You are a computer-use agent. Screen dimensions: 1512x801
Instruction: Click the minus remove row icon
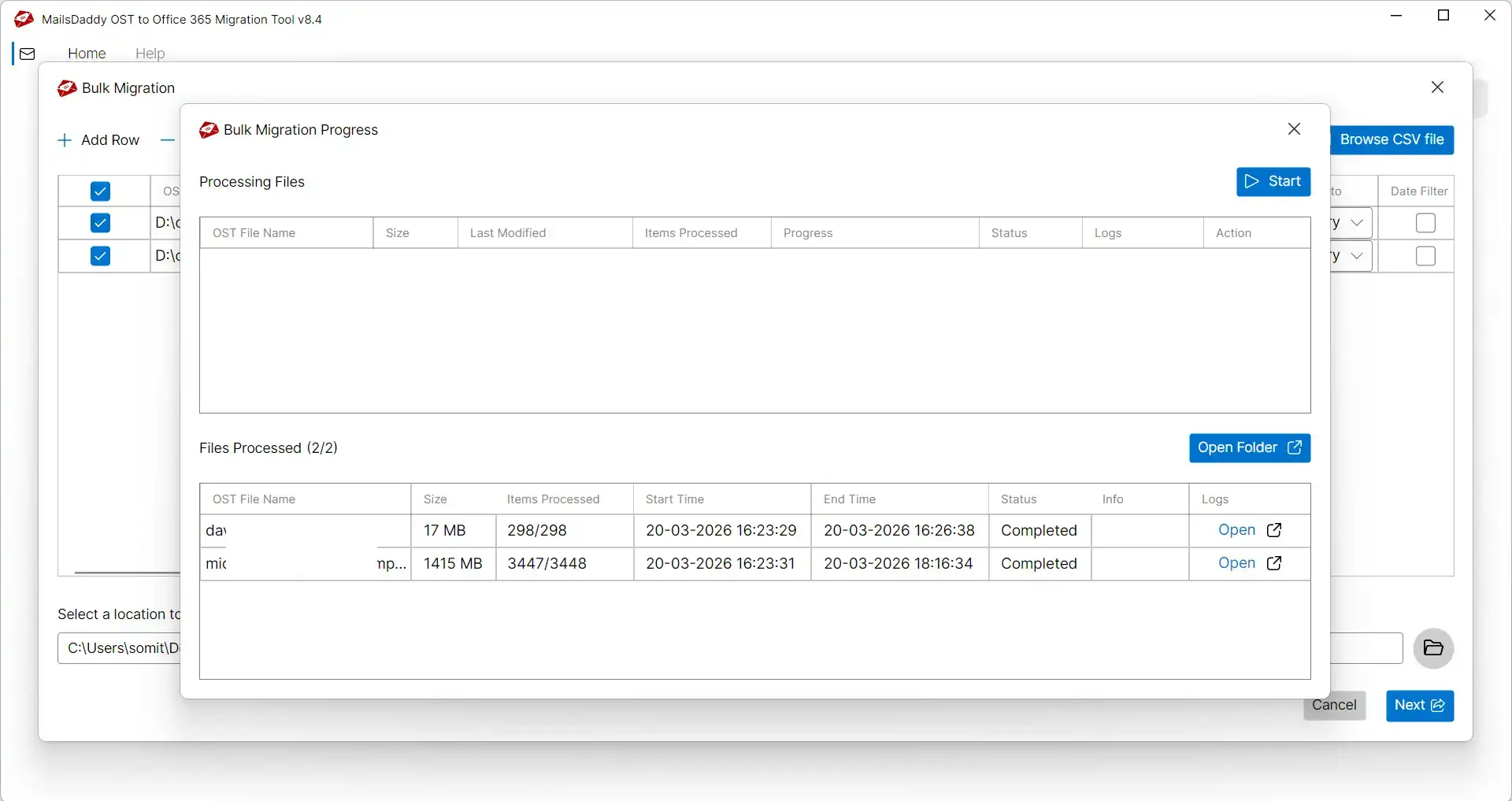(167, 140)
